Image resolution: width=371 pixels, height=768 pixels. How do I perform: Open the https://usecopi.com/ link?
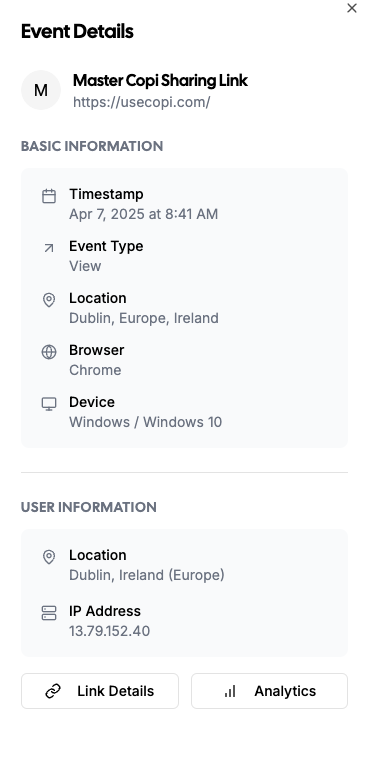[x=142, y=102]
